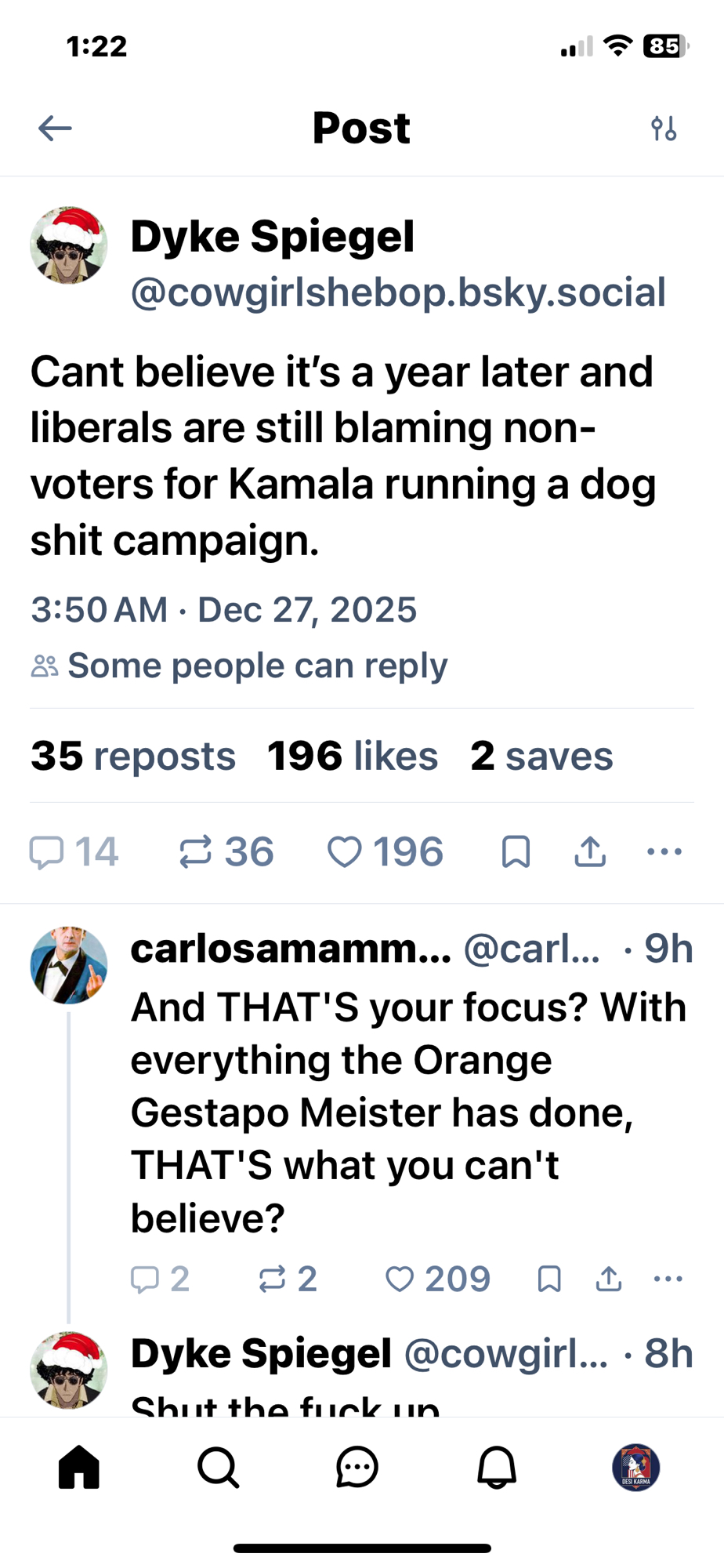
Task: Like the main post with heart
Action: [345, 852]
